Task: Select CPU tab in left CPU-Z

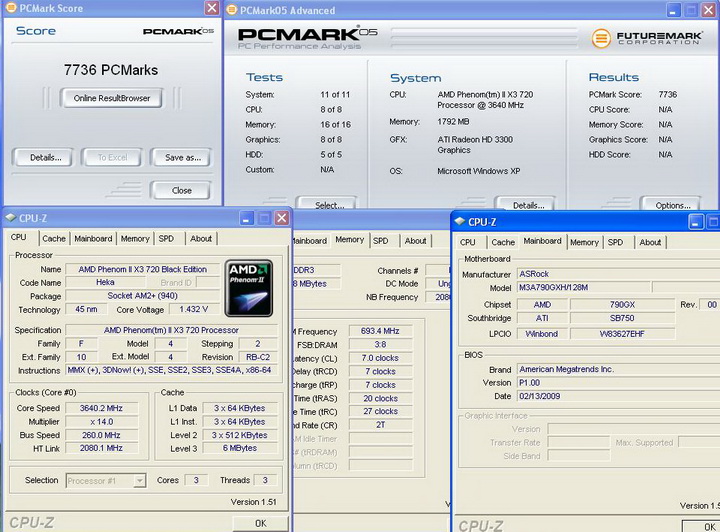Action: pos(18,237)
